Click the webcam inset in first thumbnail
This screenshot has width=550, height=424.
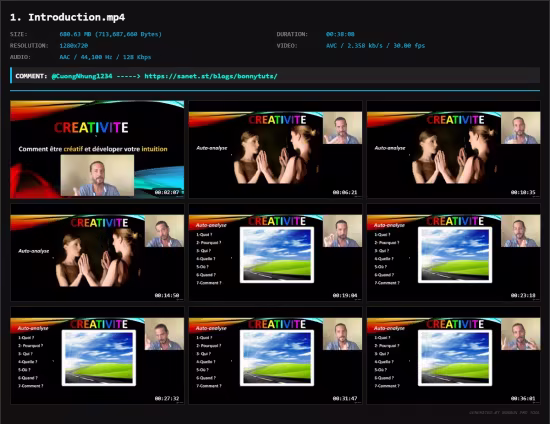(97, 175)
